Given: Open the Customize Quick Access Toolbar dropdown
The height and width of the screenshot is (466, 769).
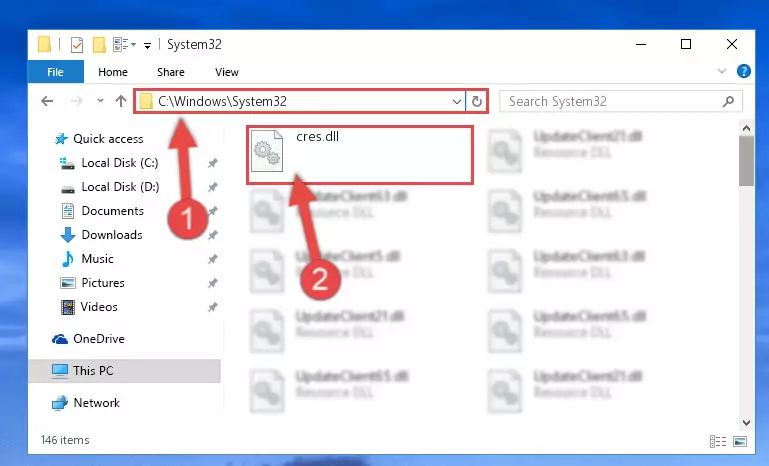Looking at the screenshot, I should coord(147,46).
